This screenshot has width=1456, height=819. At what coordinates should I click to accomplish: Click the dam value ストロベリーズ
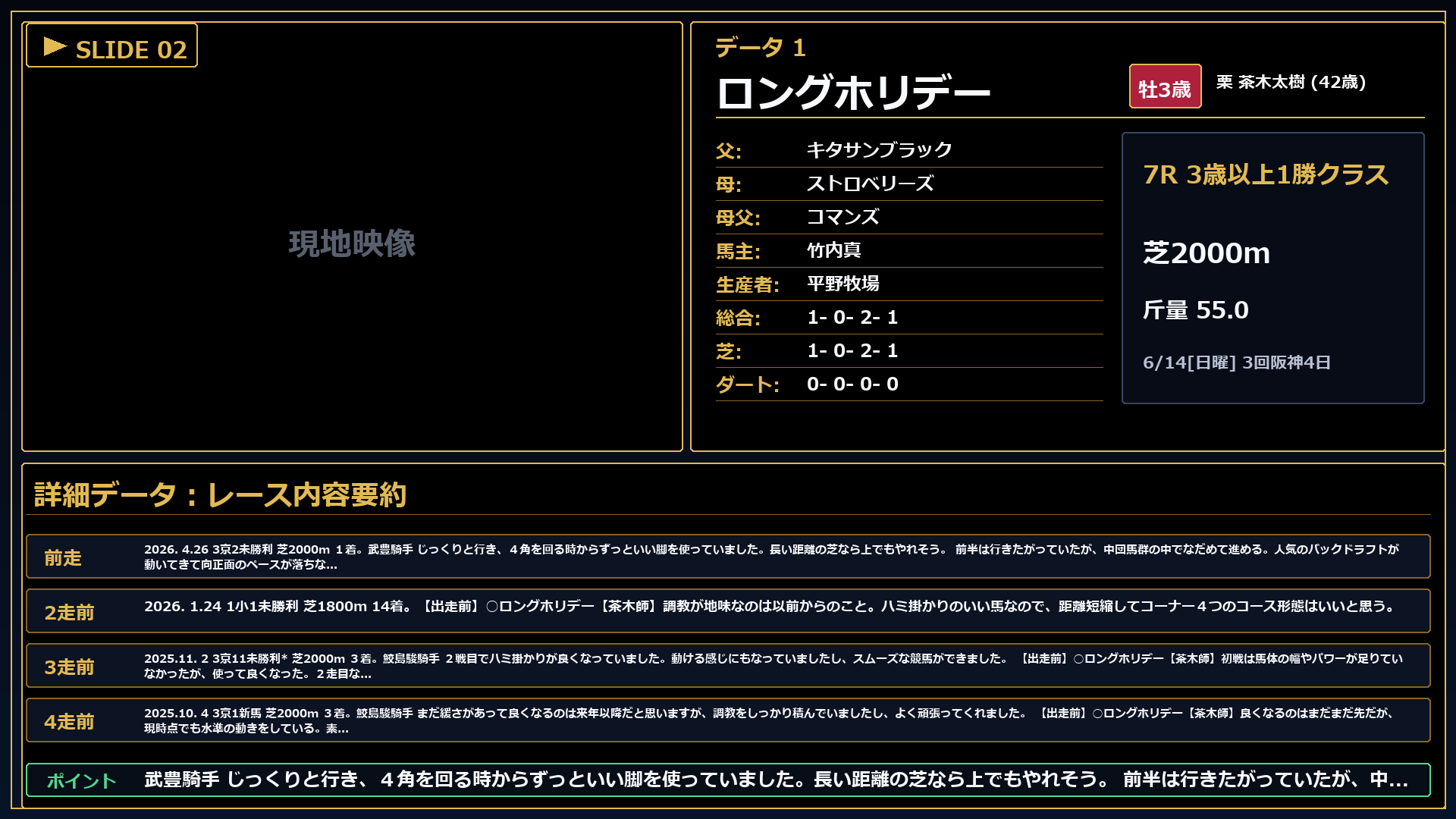(x=871, y=183)
